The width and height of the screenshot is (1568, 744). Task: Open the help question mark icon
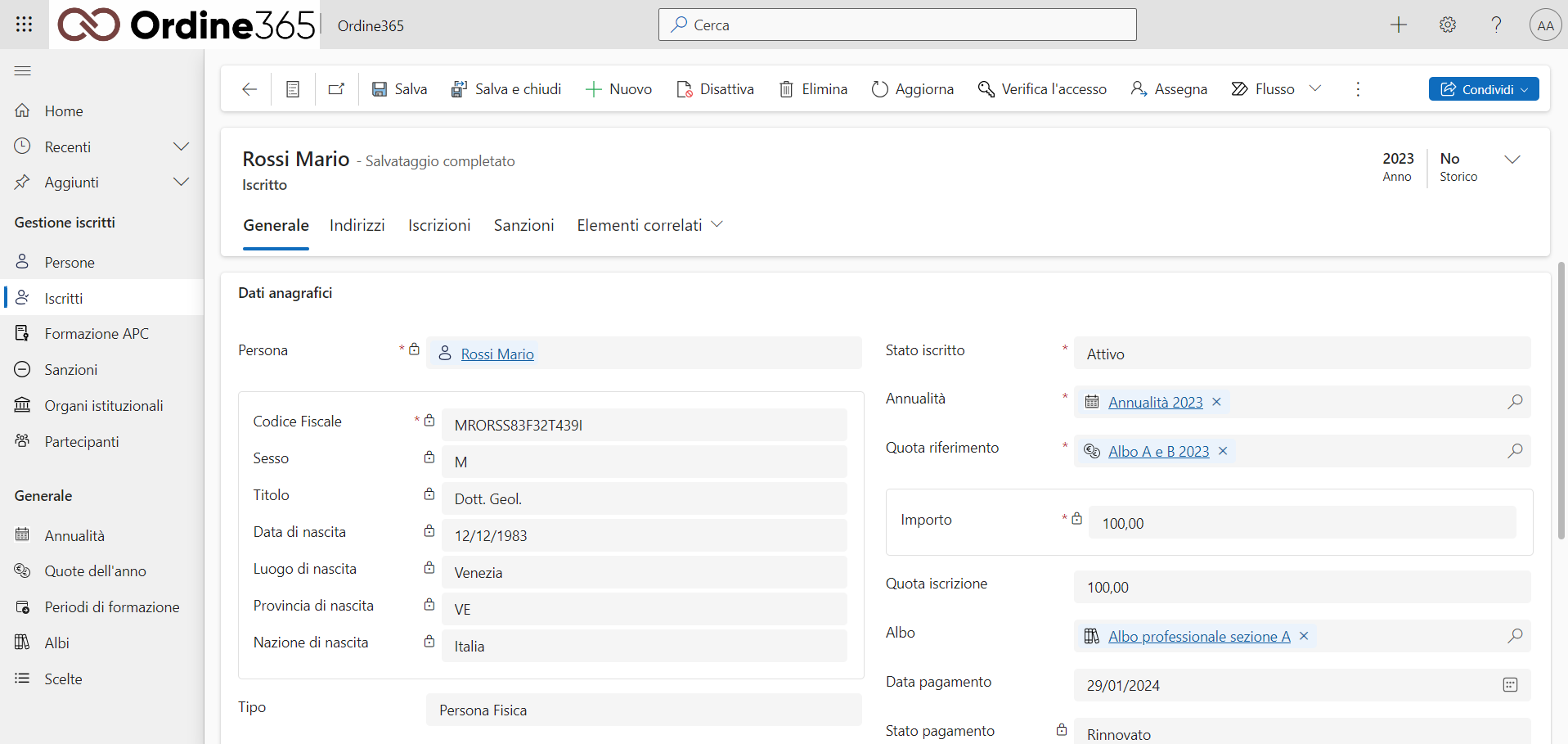tap(1496, 25)
